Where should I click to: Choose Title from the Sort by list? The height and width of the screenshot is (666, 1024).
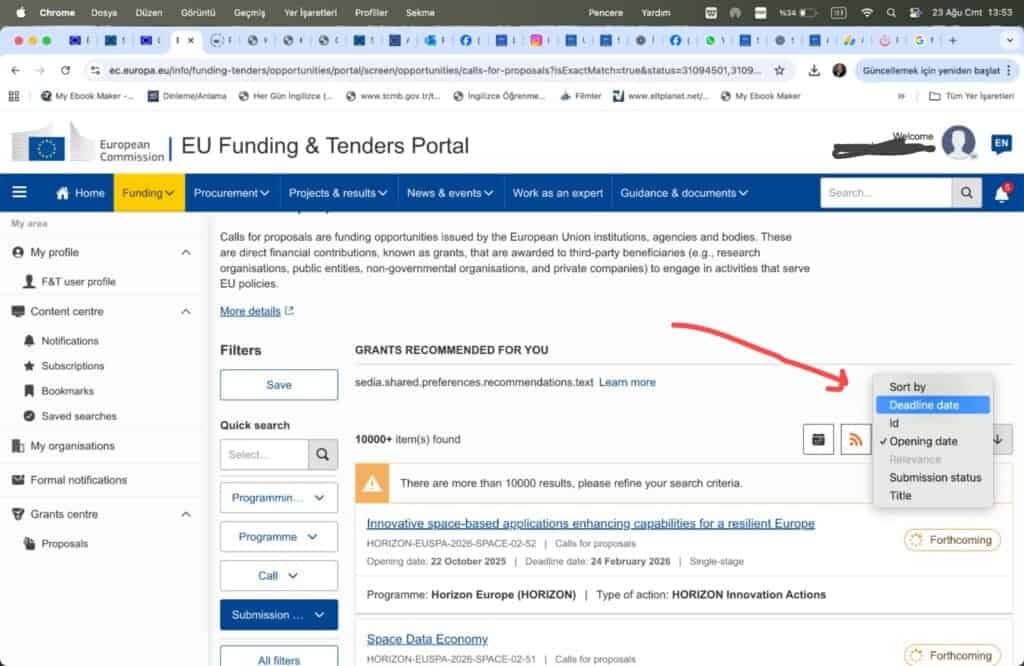[900, 495]
